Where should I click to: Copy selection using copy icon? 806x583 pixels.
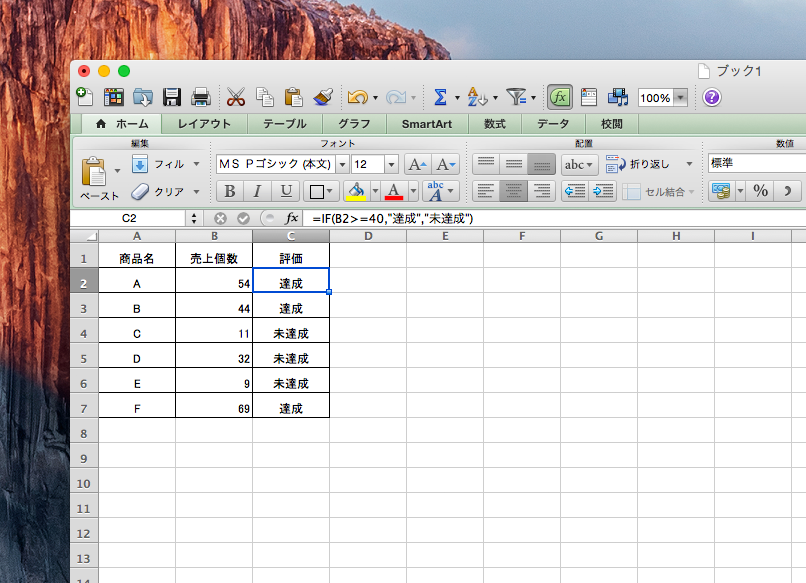pos(265,97)
